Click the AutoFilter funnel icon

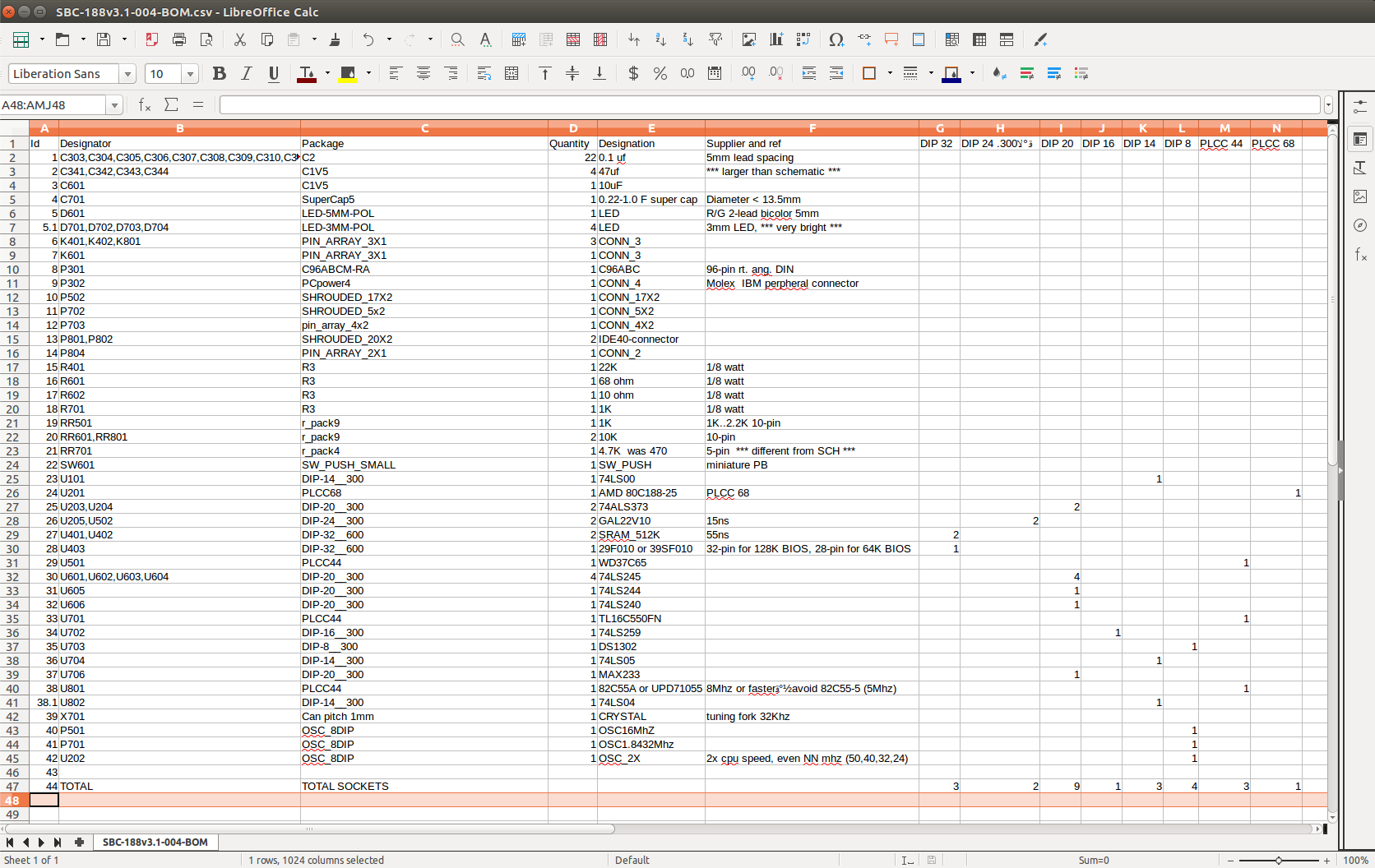click(715, 39)
